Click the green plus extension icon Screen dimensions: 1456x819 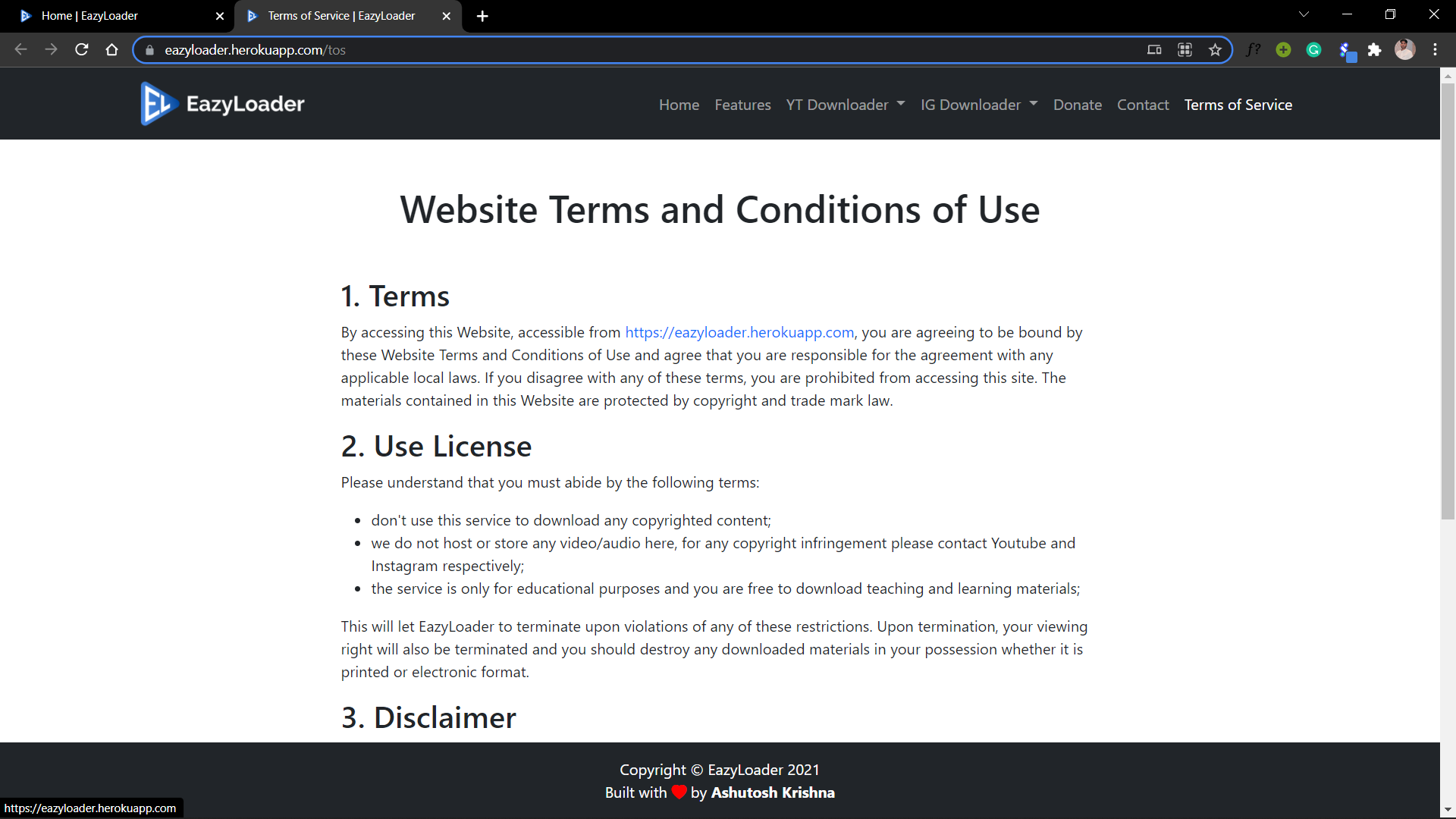pyautogui.click(x=1283, y=49)
